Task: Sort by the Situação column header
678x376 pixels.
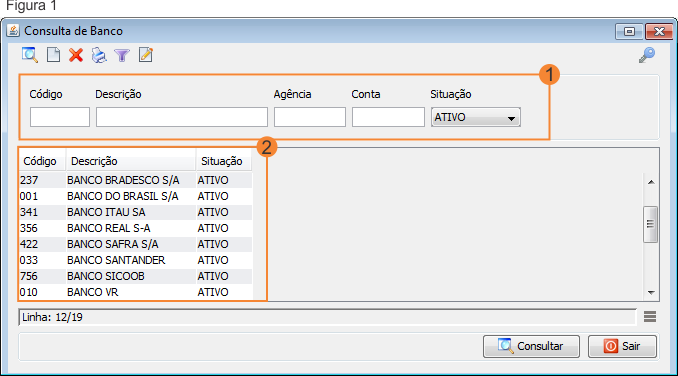Action: (223, 161)
